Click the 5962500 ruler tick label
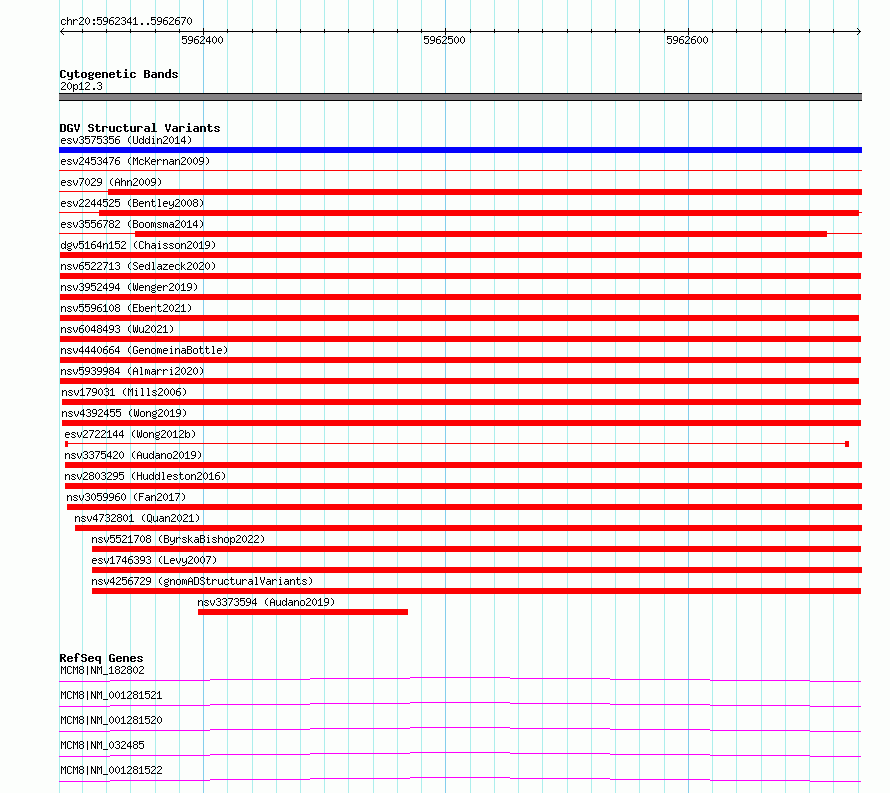The height and width of the screenshot is (793, 890). (444, 40)
